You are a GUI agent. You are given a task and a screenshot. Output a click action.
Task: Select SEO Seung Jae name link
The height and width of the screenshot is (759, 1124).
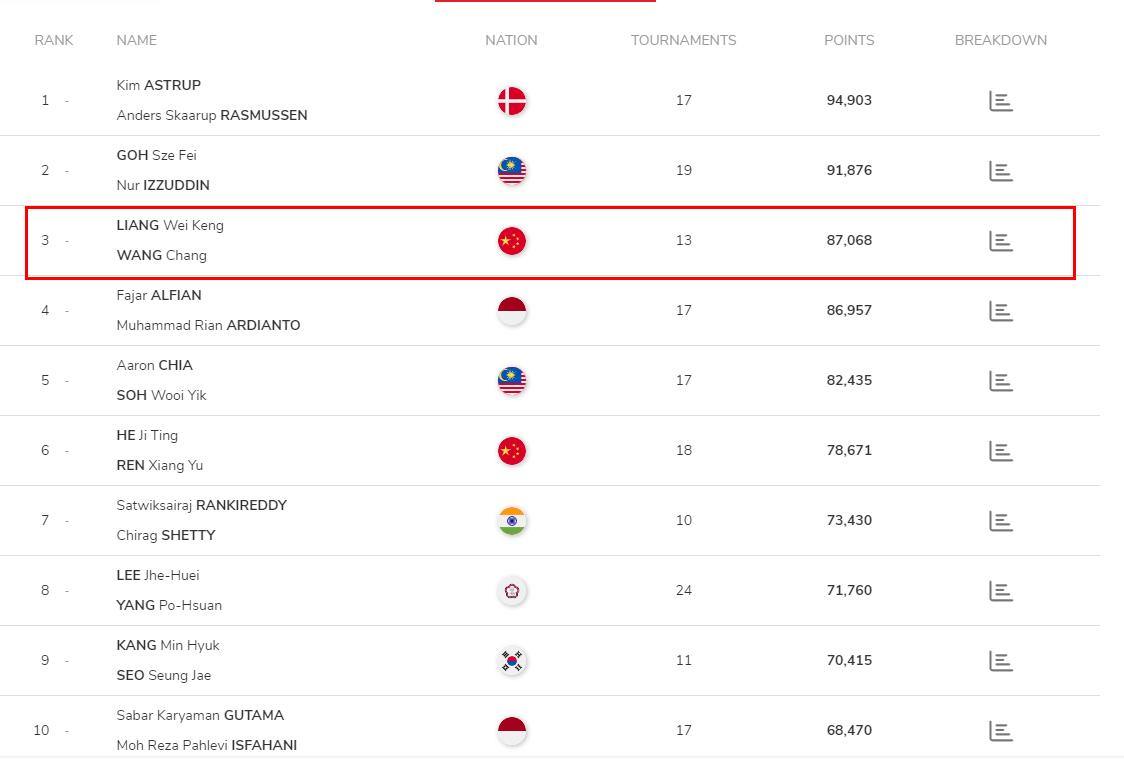point(163,675)
